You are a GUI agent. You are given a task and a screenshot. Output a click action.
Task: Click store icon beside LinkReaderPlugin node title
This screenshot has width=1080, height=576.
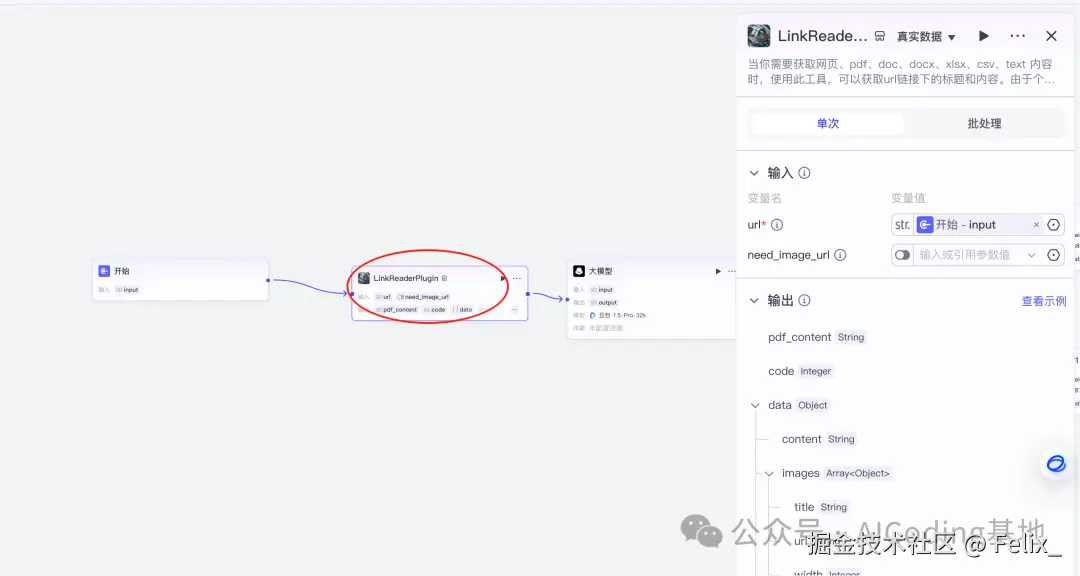click(444, 278)
